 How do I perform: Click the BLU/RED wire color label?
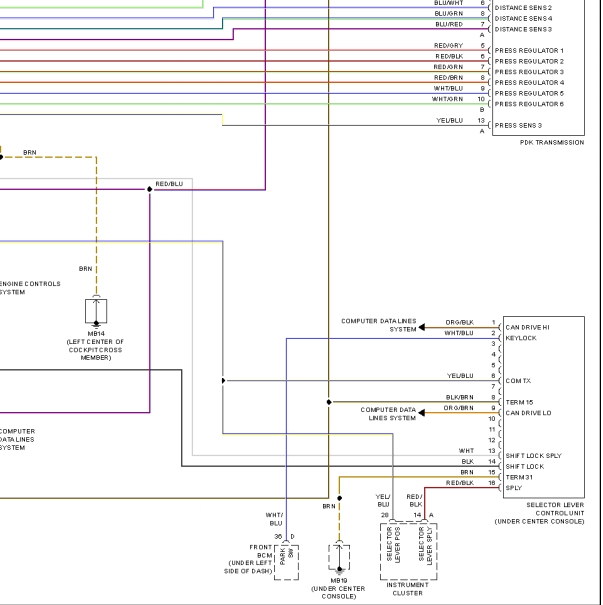coord(449,24)
